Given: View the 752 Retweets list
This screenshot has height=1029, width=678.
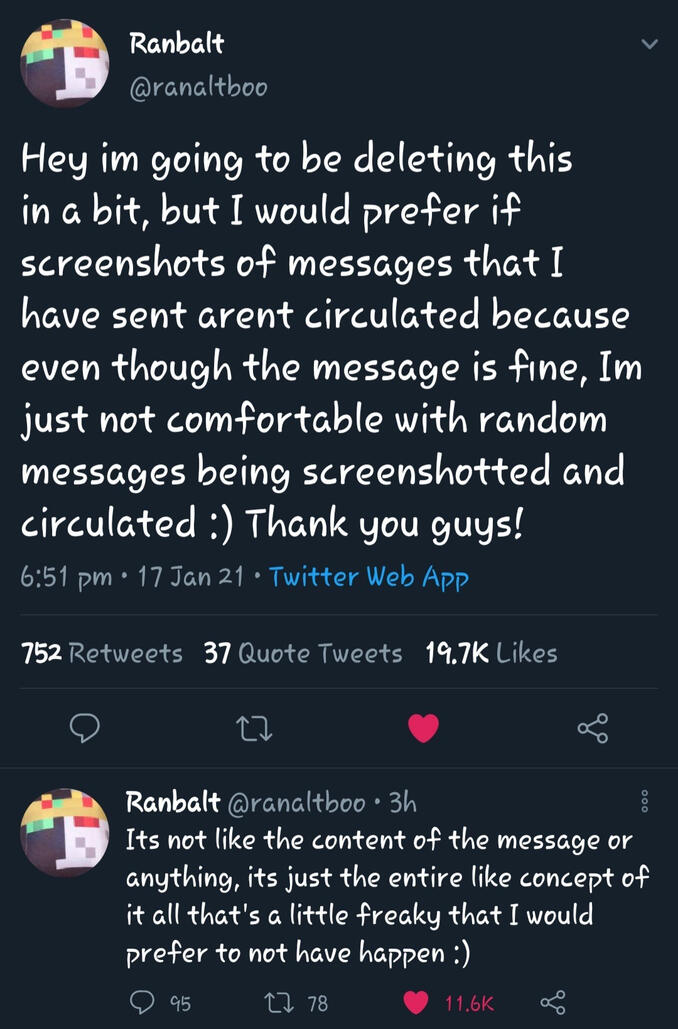Looking at the screenshot, I should tap(102, 654).
